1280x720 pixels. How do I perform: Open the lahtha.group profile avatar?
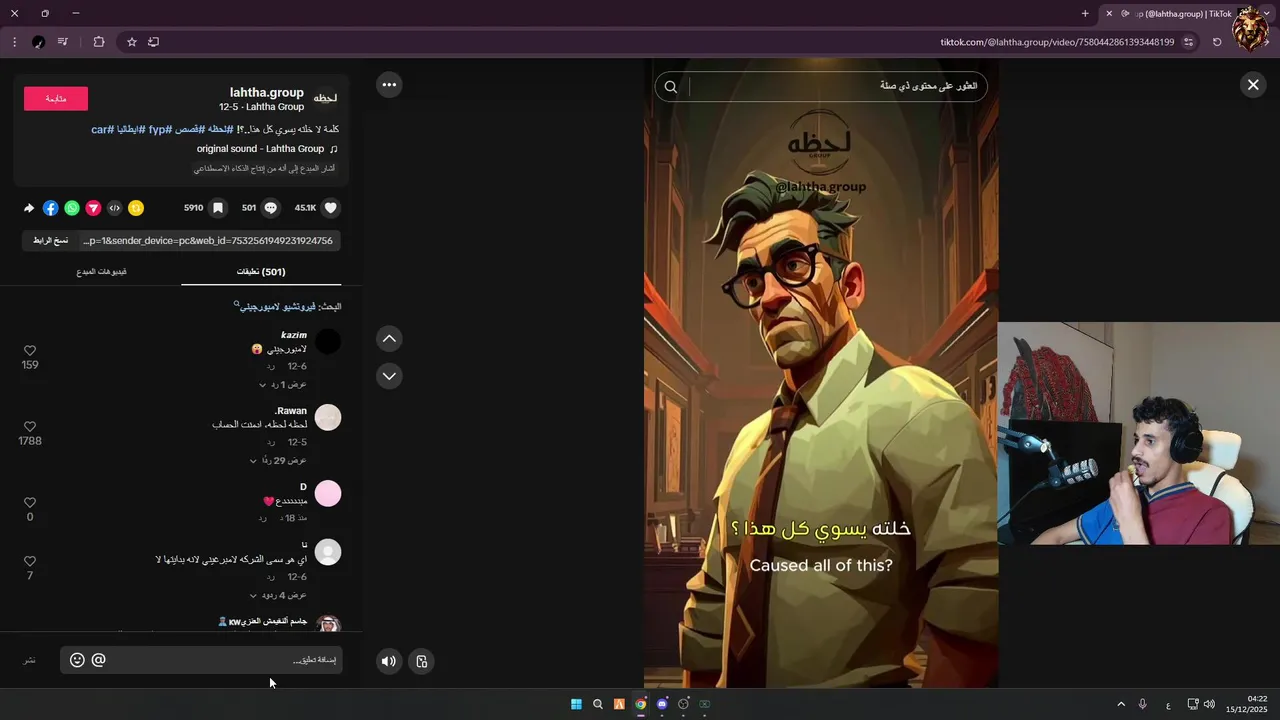pos(326,98)
